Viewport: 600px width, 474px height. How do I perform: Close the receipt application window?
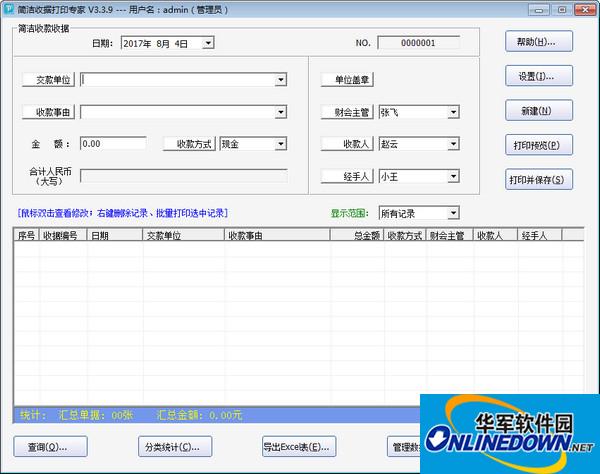tap(585, 10)
